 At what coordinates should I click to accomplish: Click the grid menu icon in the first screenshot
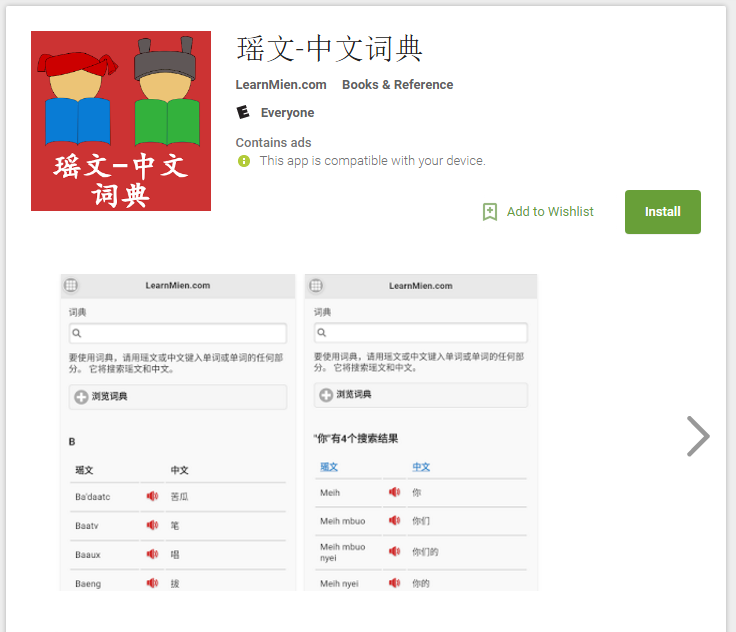[71, 285]
